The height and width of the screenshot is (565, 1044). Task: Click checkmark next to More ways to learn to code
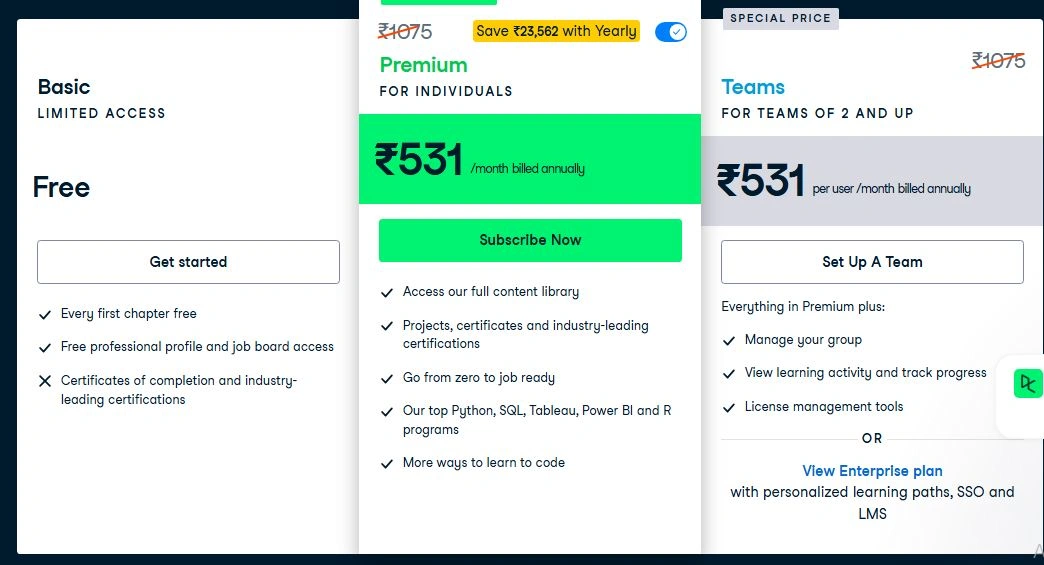tap(387, 464)
